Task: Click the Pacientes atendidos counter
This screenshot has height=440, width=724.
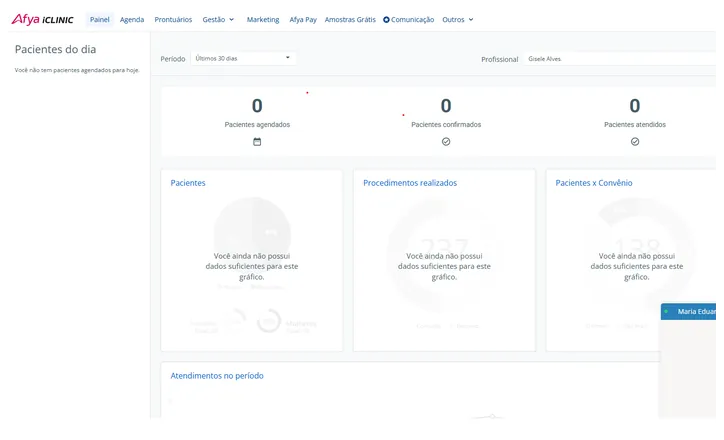Action: (635, 106)
